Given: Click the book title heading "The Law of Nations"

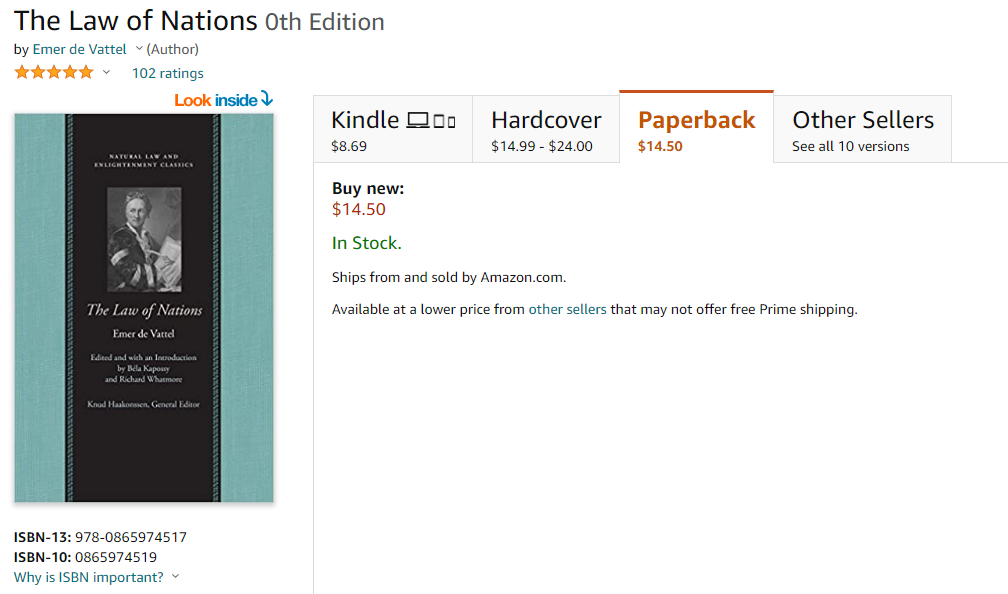Looking at the screenshot, I should pos(136,20).
